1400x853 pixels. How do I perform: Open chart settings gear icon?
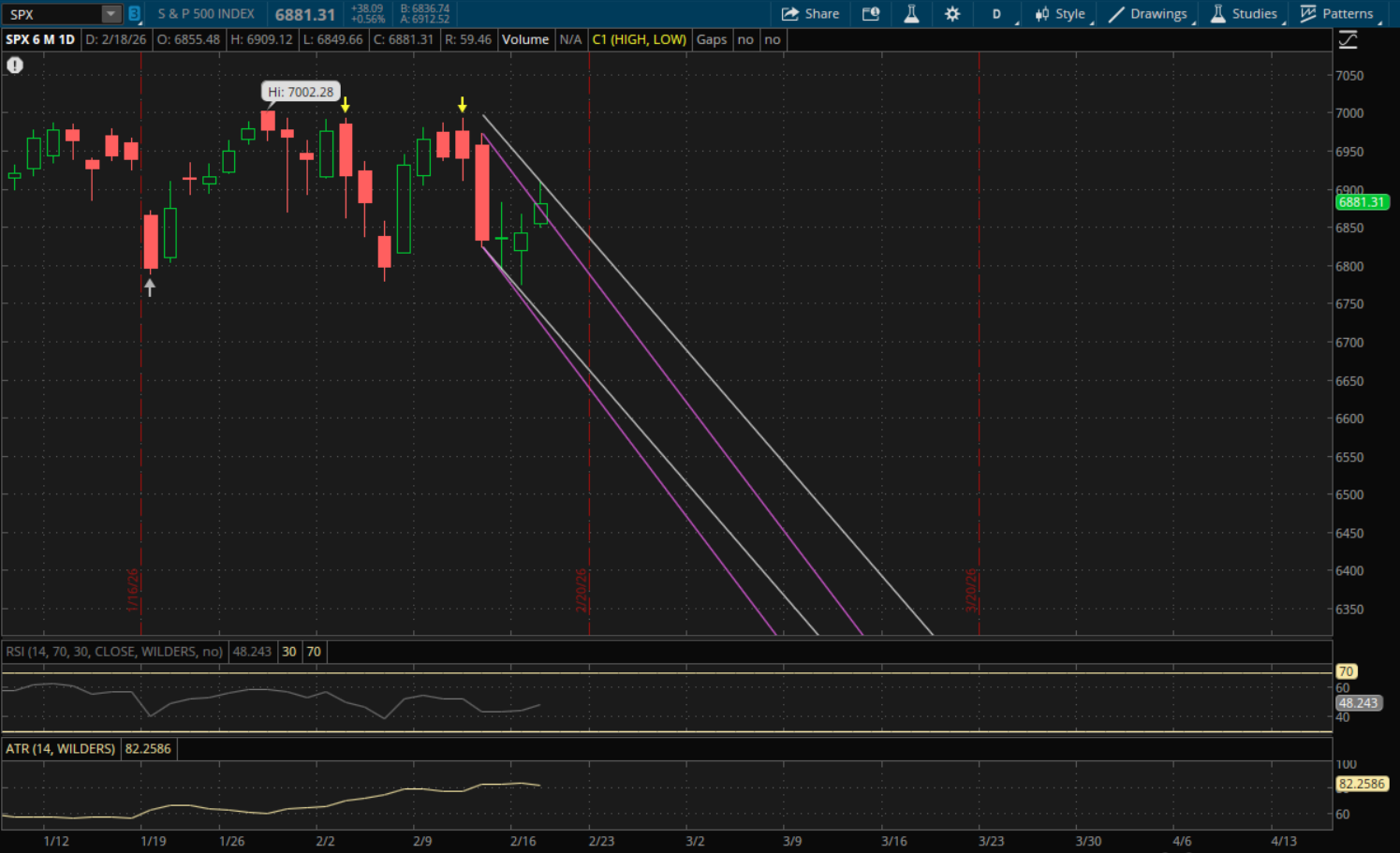(x=952, y=14)
